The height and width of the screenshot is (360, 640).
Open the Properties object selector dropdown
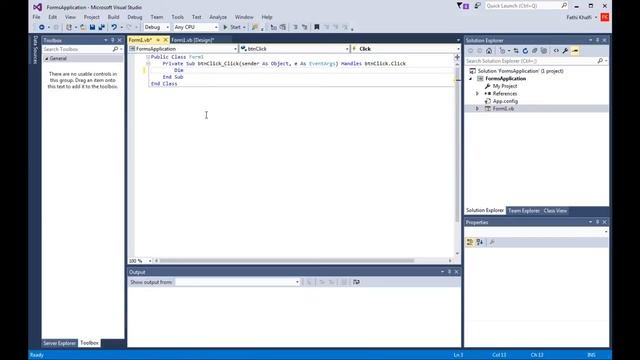pos(606,232)
